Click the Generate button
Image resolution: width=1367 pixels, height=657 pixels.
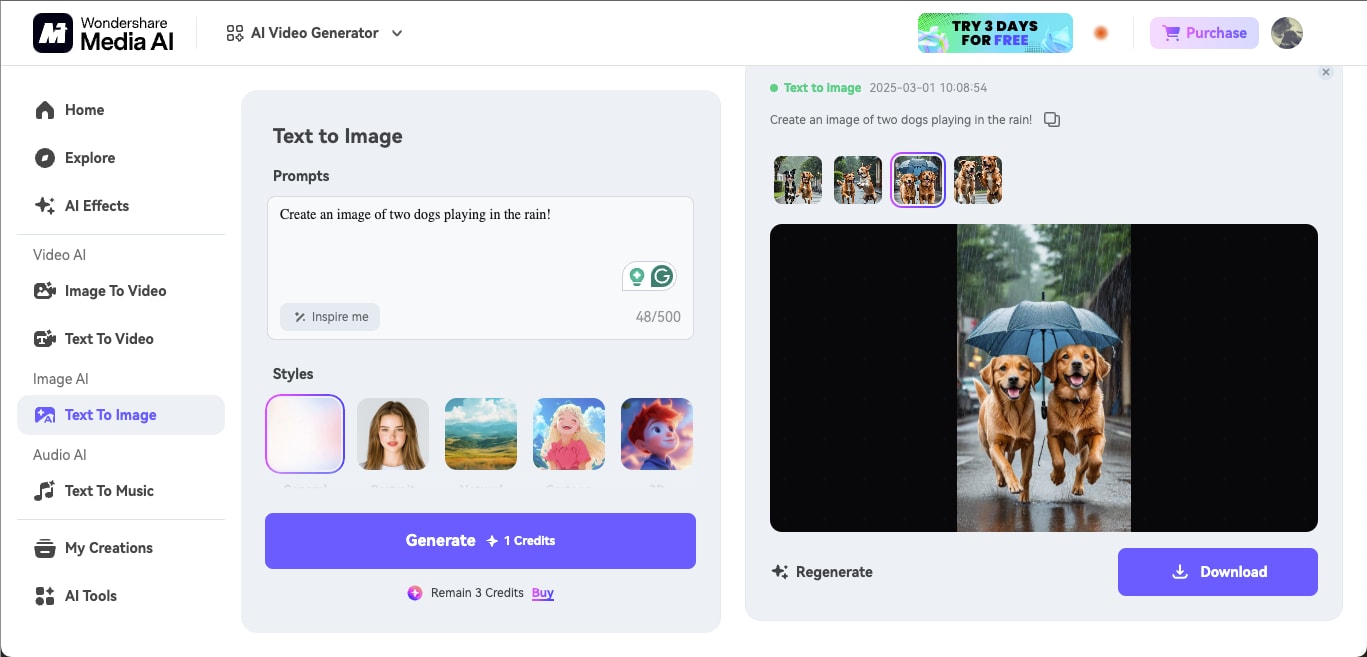coord(480,541)
